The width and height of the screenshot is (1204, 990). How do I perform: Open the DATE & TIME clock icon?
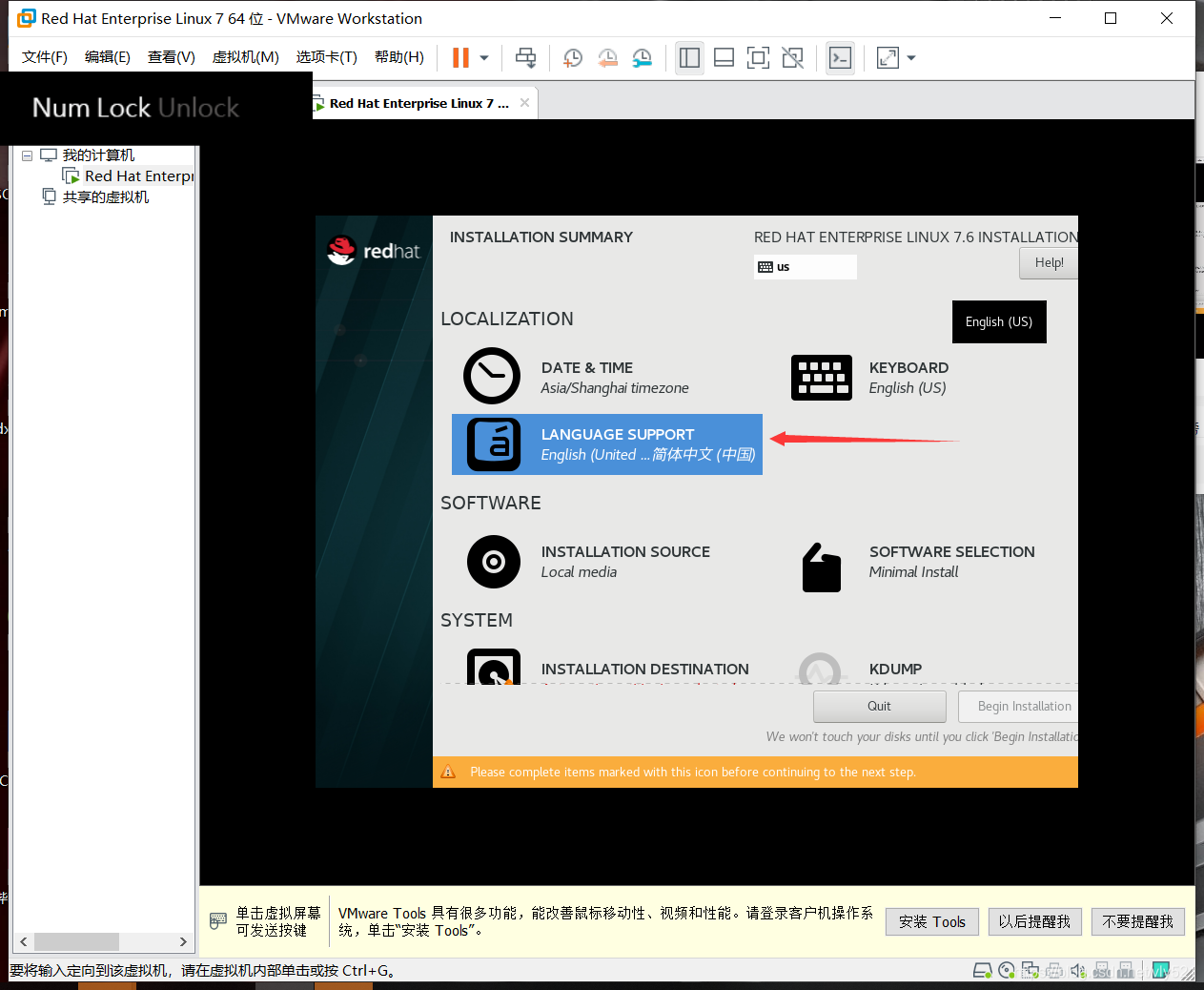(x=492, y=376)
